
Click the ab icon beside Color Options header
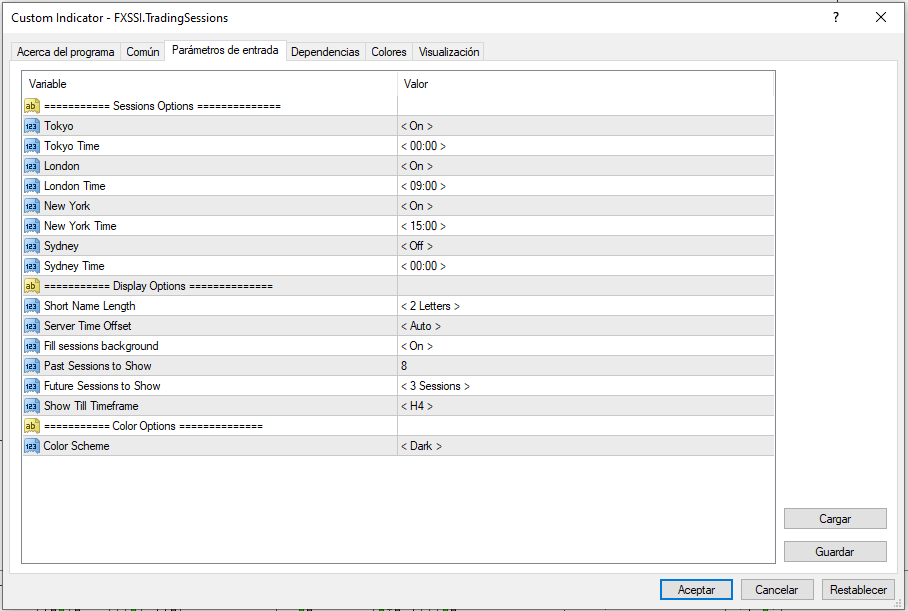[x=31, y=425]
